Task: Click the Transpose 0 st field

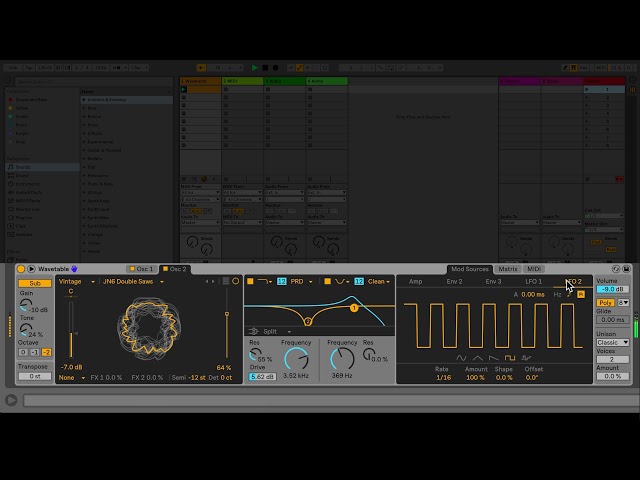Action: click(35, 376)
